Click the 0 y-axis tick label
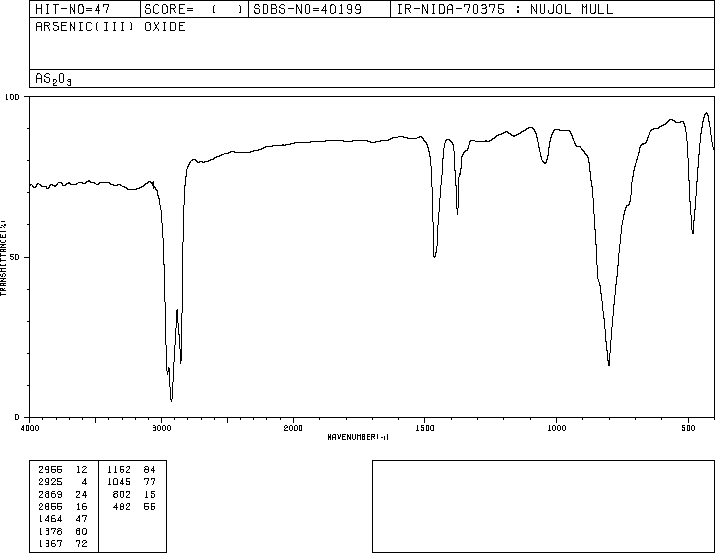This screenshot has height=553, width=715. (17, 417)
